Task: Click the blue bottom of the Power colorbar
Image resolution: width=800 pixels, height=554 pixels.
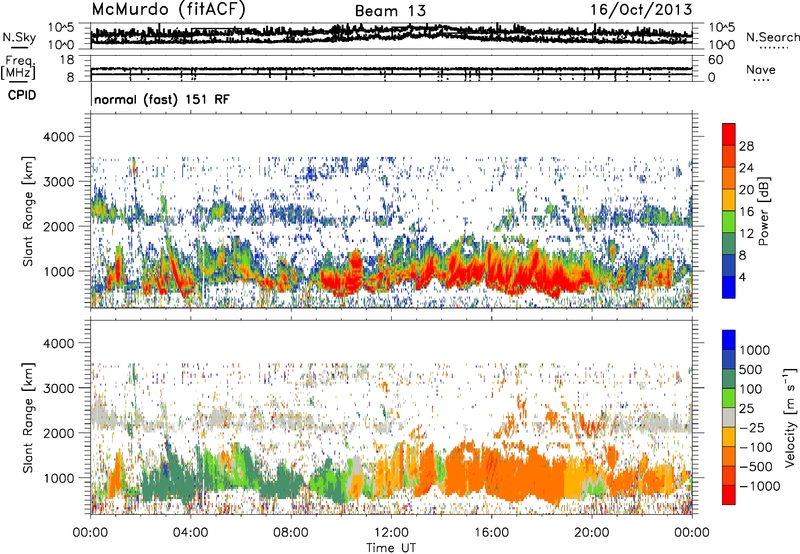Action: [729, 287]
